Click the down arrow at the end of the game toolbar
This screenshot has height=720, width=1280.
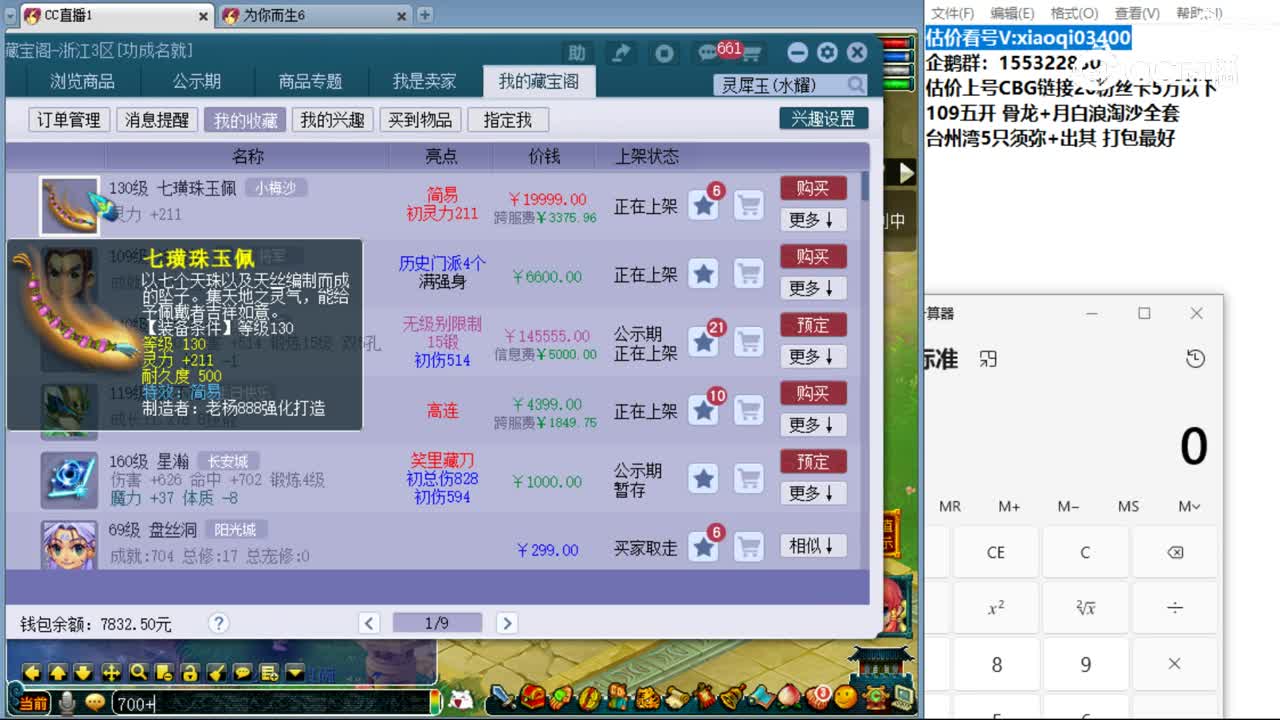[296, 672]
